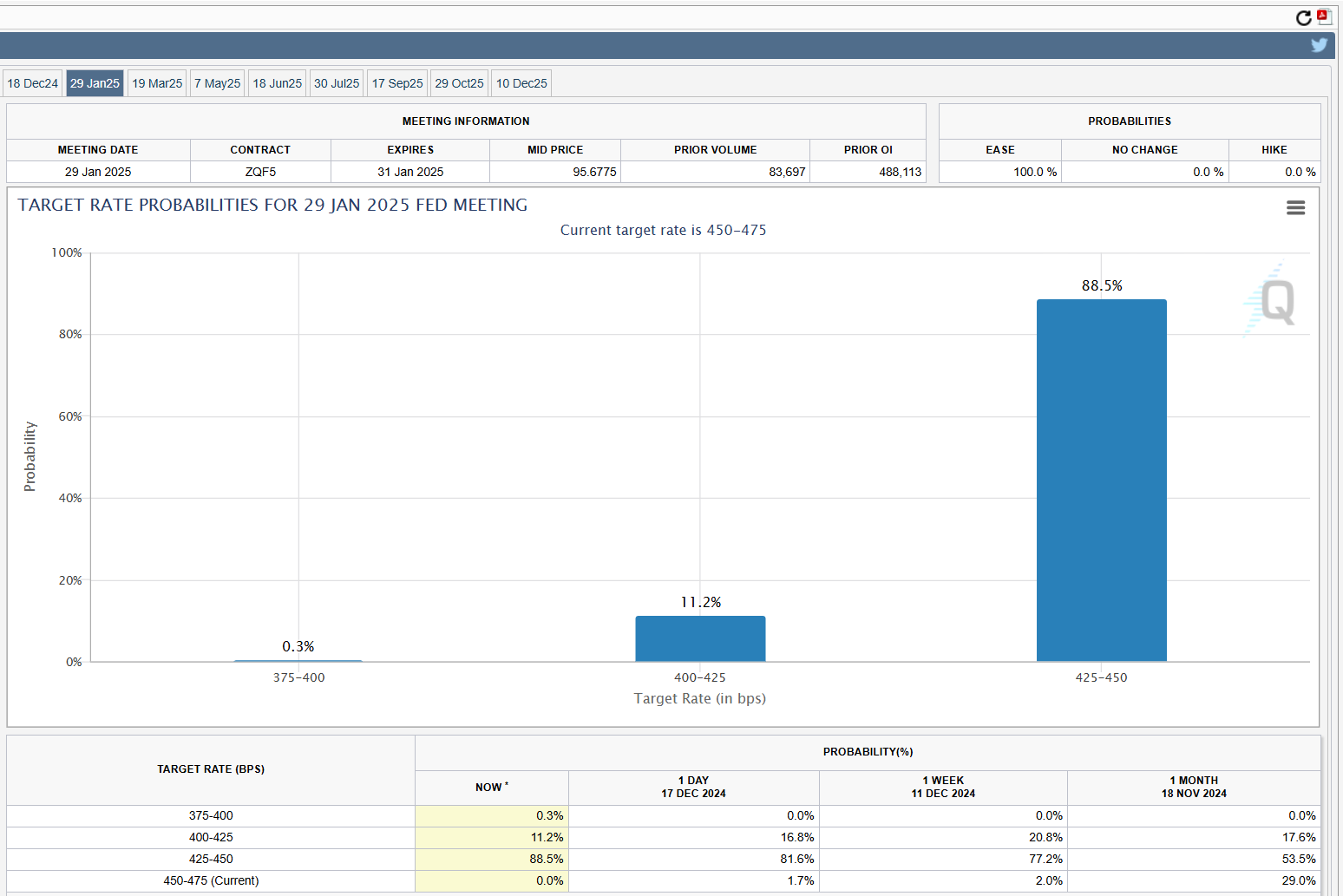This screenshot has width=1343, height=896.
Task: Click the 'Target Rate (in bps)' axis title
Action: 700,698
